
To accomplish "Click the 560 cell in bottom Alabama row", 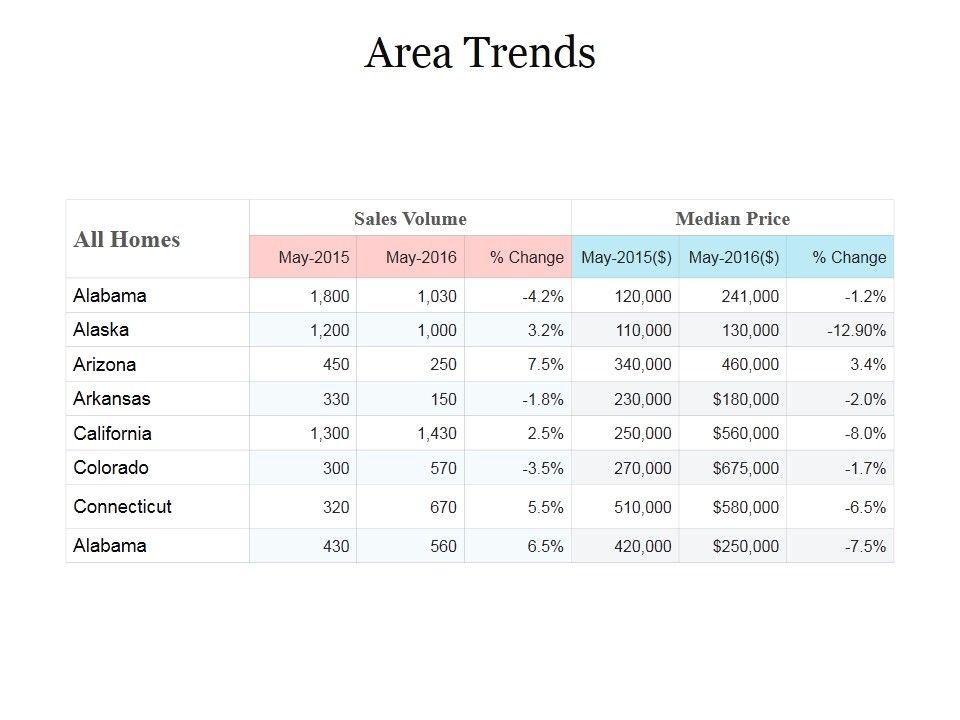I will point(410,546).
